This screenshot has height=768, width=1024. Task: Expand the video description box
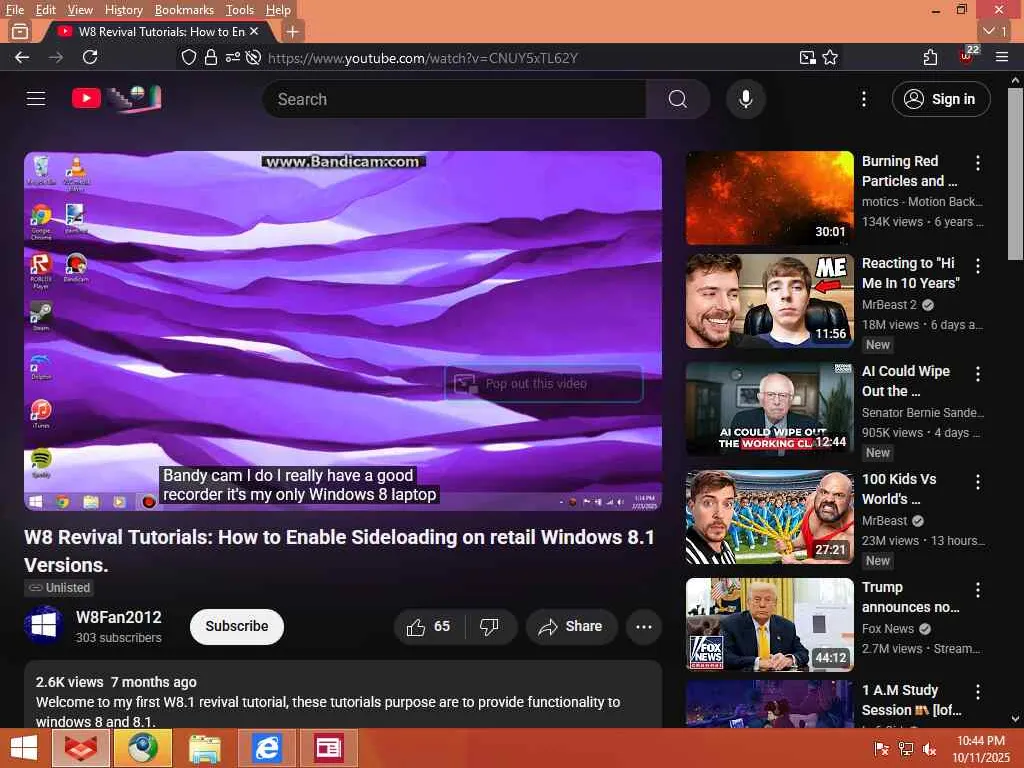pos(343,695)
